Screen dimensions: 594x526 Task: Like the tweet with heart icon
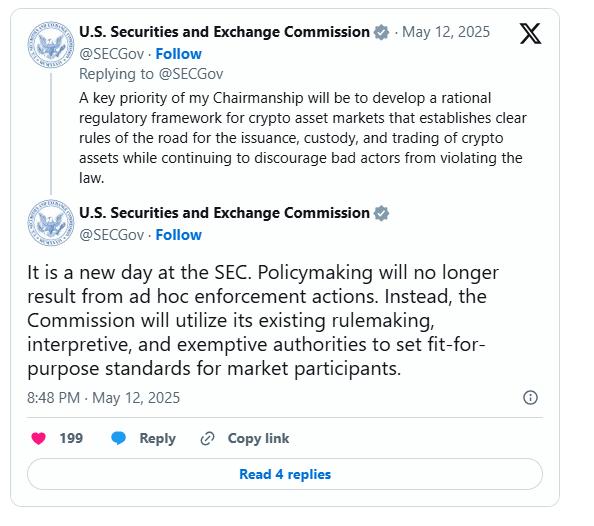tap(38, 438)
